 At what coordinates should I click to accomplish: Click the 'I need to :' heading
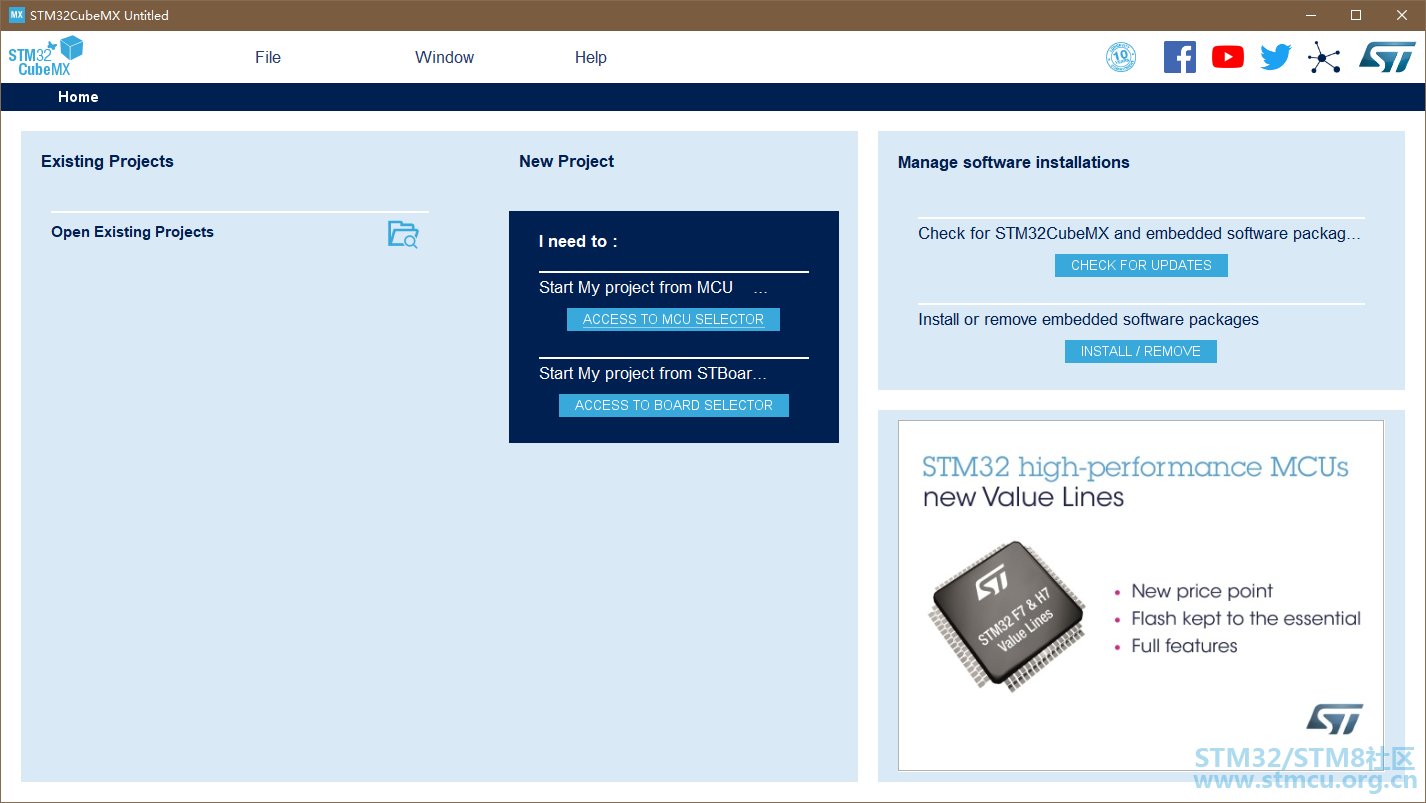coord(578,242)
